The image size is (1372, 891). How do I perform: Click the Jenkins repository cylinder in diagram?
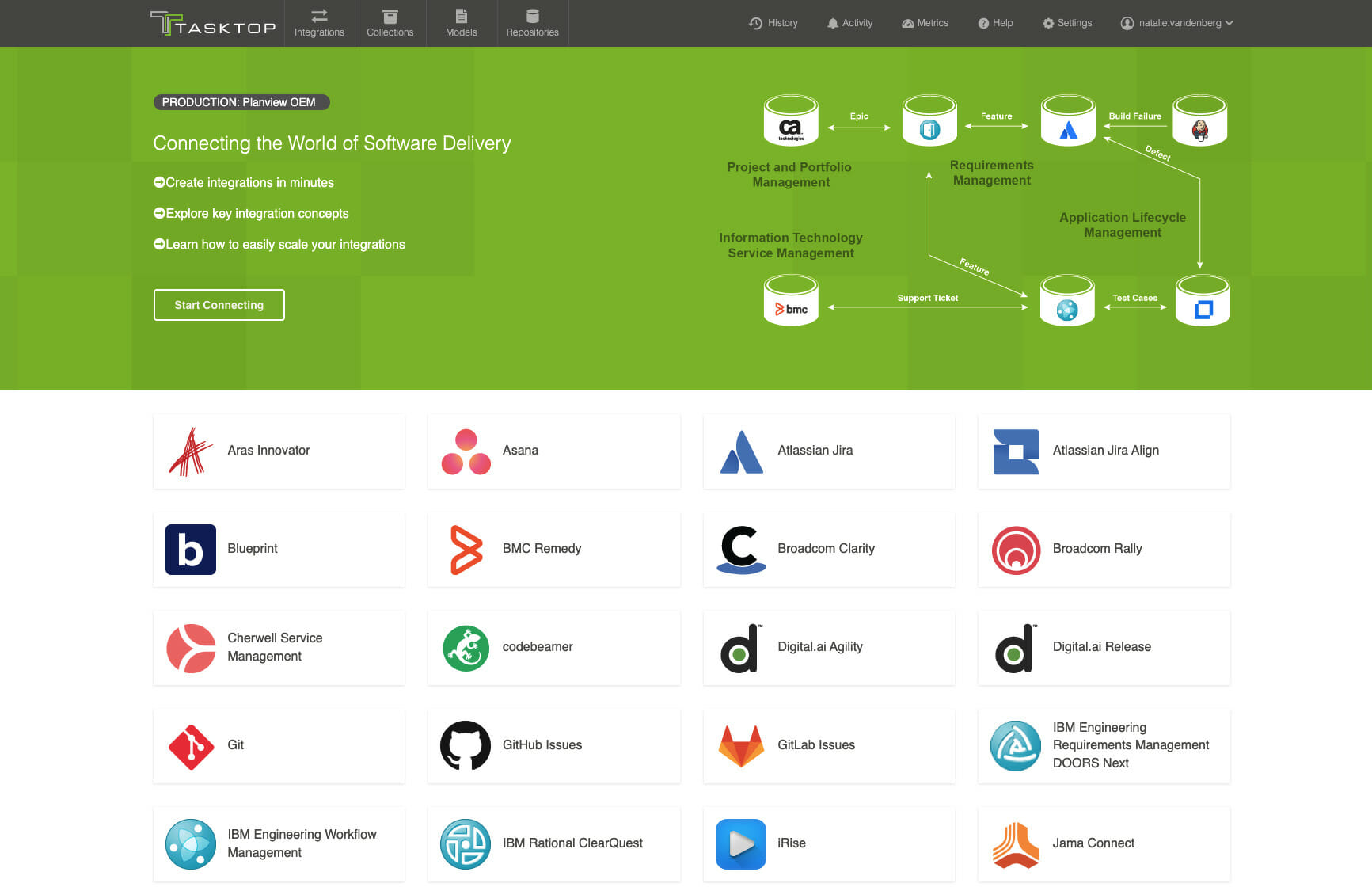pos(1200,120)
